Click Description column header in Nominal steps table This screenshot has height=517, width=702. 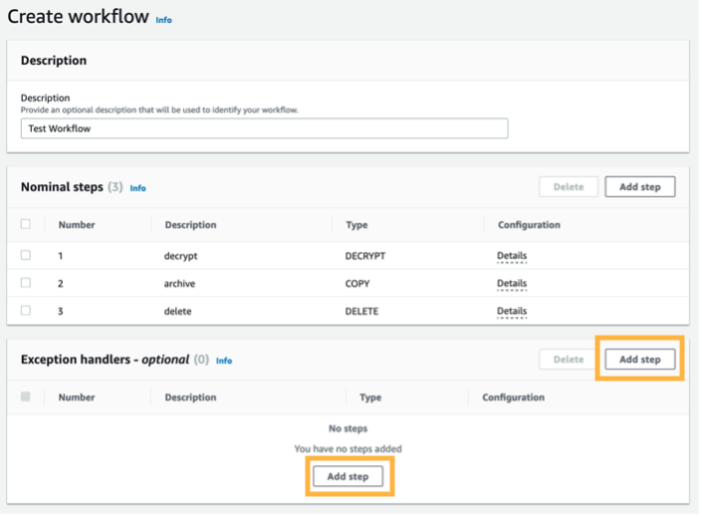point(190,225)
